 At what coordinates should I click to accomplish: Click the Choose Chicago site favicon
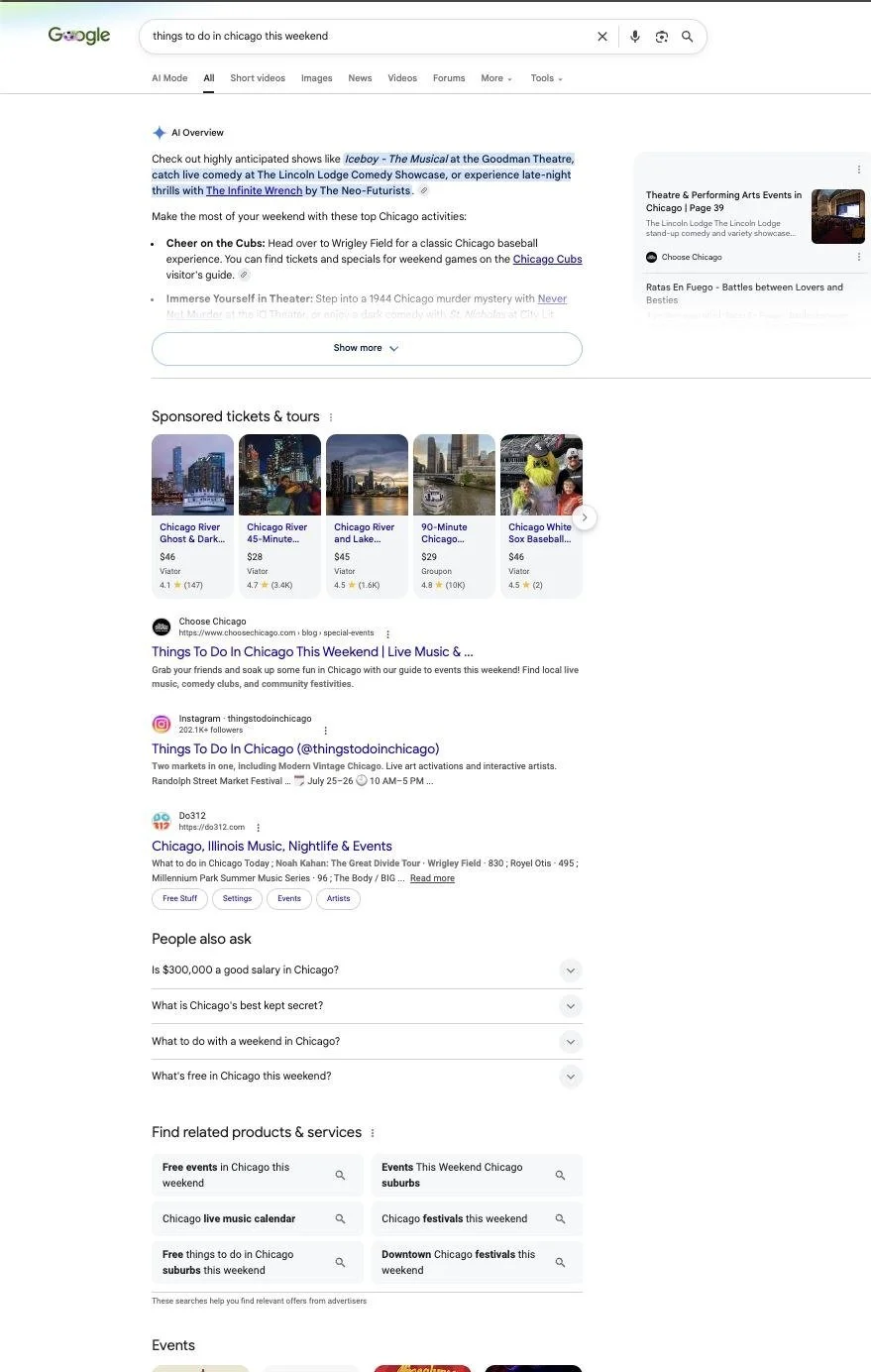(162, 627)
